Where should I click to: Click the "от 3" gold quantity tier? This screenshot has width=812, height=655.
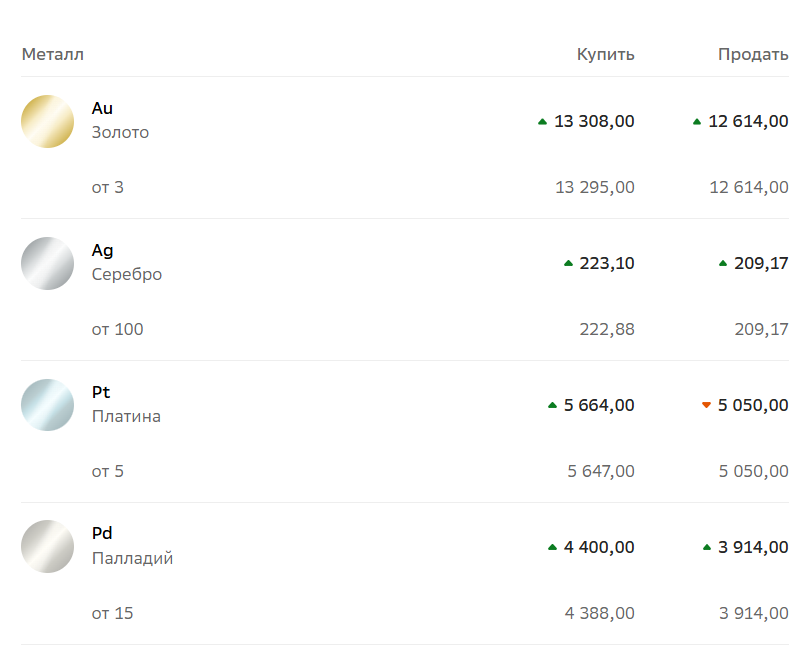[108, 187]
